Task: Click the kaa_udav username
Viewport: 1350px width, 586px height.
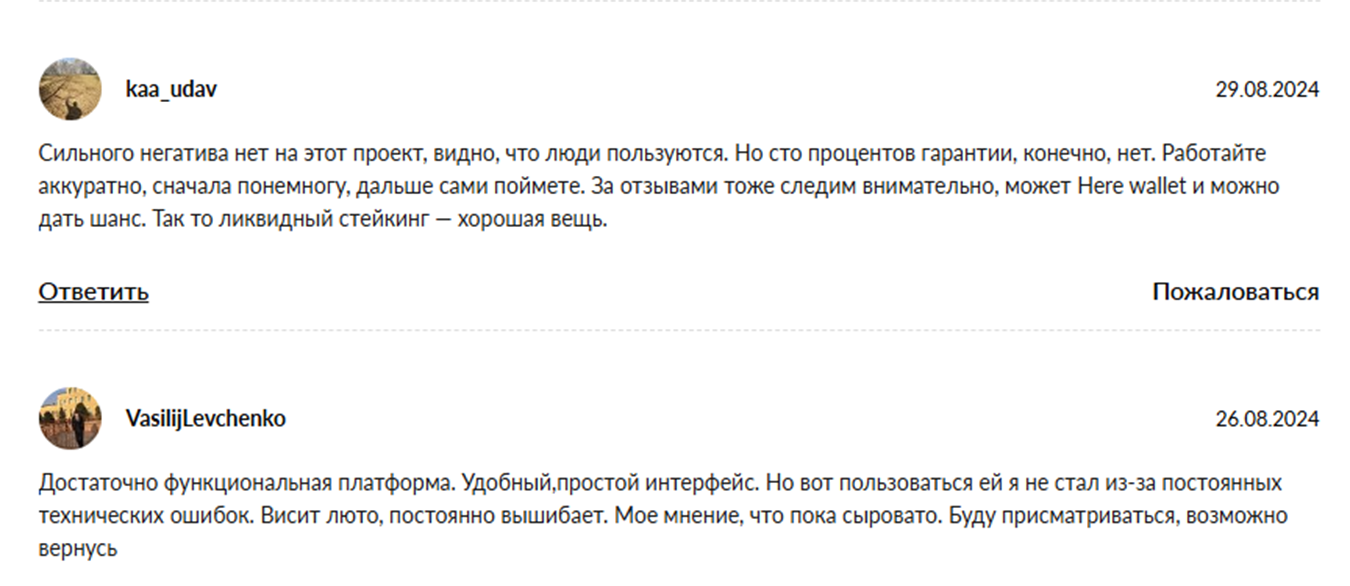Action: [171, 89]
